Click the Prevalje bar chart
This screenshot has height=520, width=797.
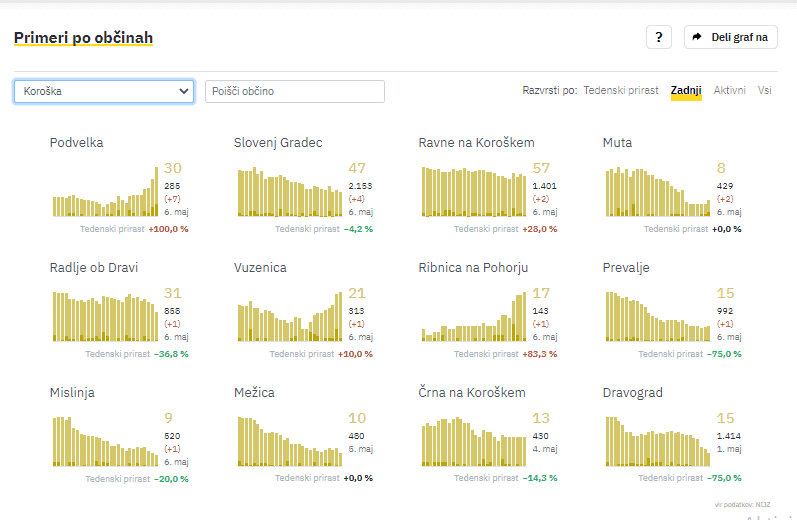[658, 316]
